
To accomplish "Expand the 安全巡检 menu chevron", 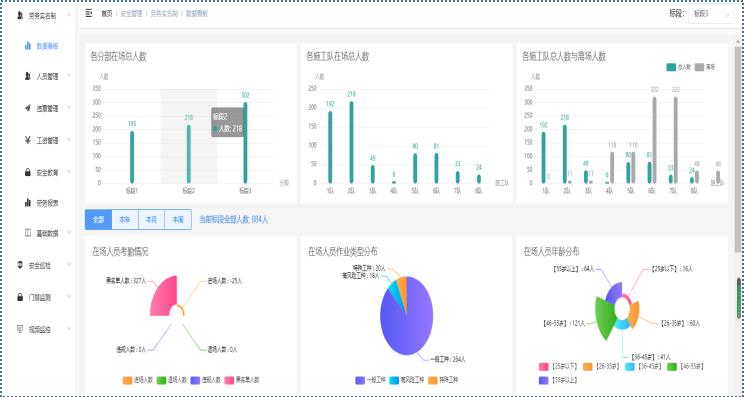I will tap(69, 265).
